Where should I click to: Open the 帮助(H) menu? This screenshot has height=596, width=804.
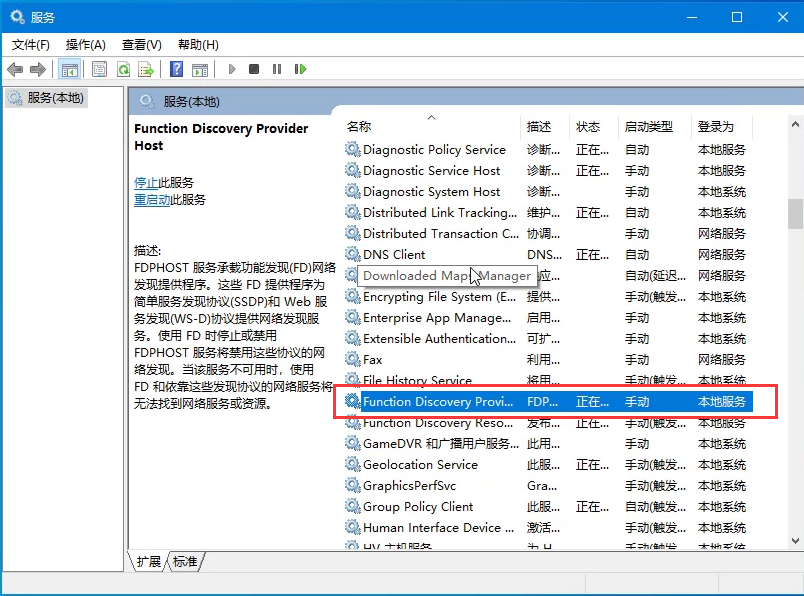point(198,45)
